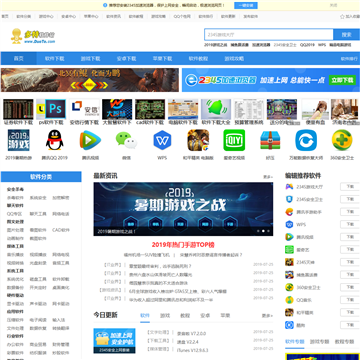The height and width of the screenshot is (360, 360).
Task: Switch to 游戏 tab in 今日更新
Action: click(165, 315)
